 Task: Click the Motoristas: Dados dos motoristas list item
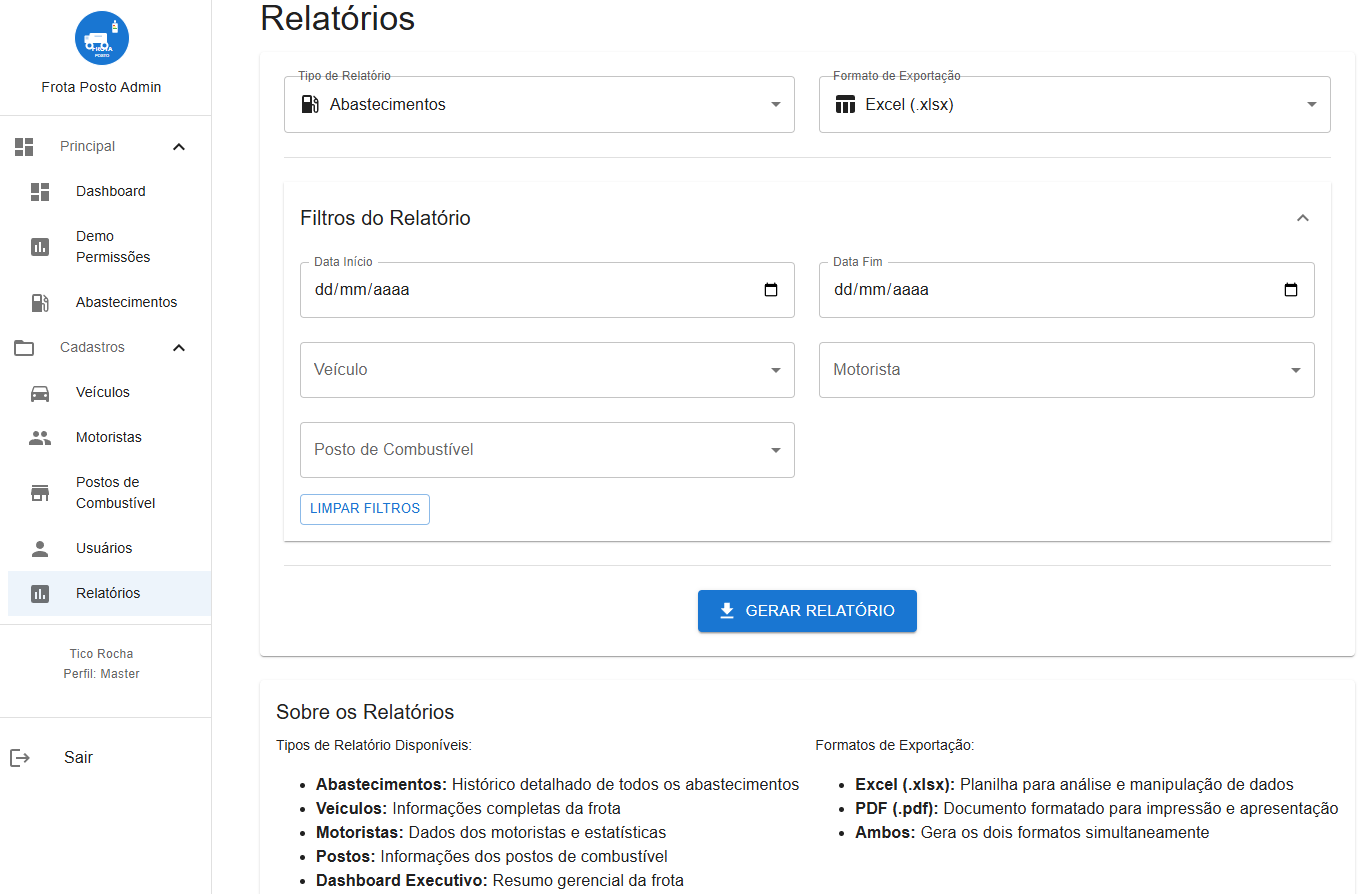pyautogui.click(x=491, y=833)
